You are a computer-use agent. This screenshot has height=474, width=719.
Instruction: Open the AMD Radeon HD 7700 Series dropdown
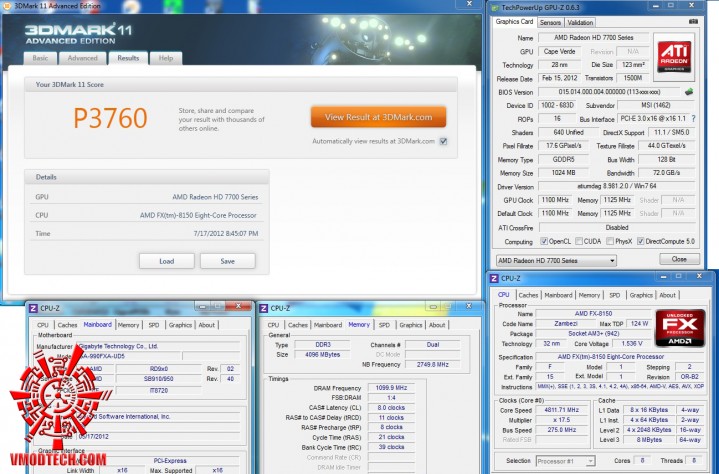coord(556,260)
